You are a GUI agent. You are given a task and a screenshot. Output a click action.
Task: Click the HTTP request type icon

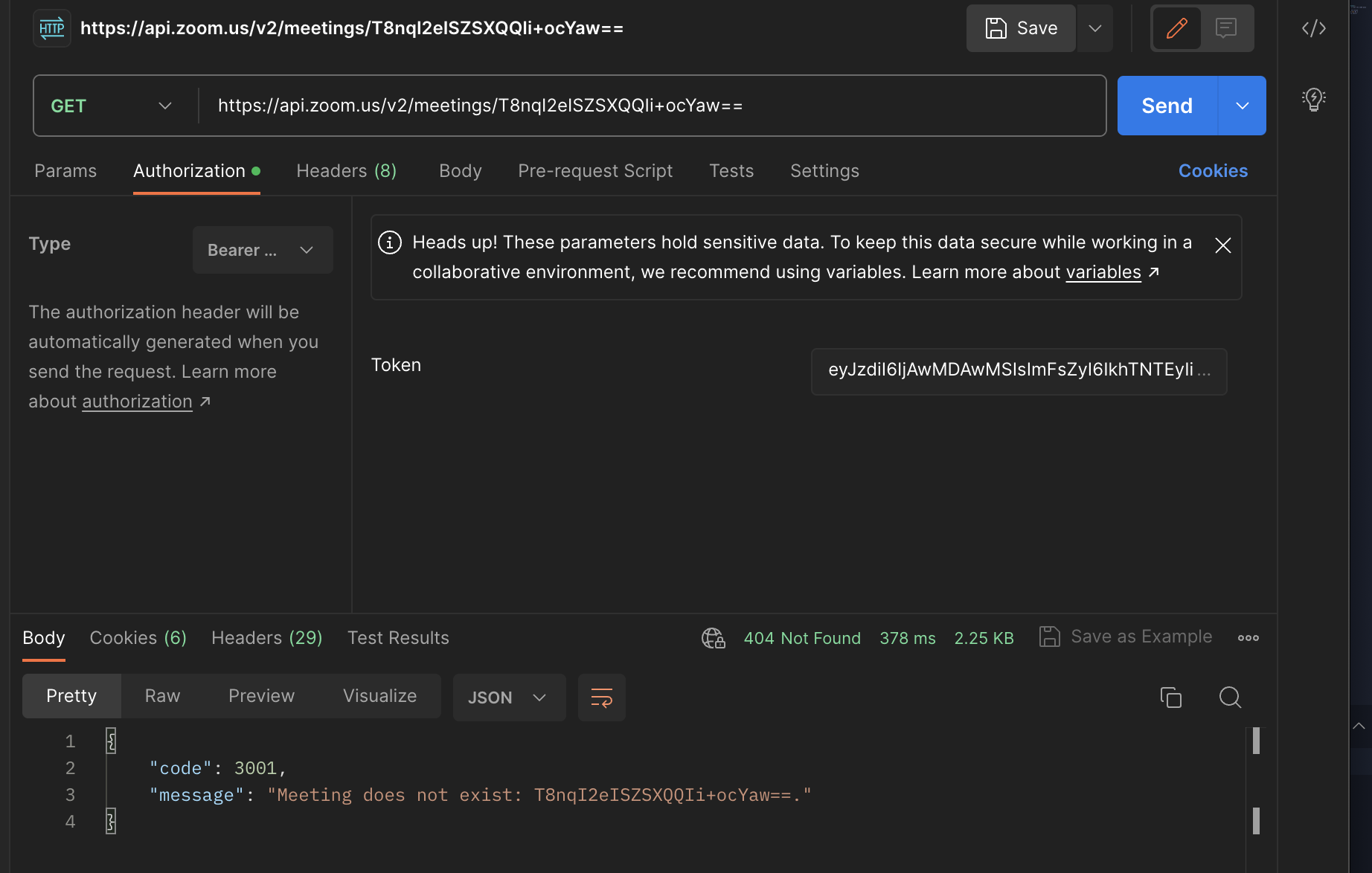tap(52, 28)
